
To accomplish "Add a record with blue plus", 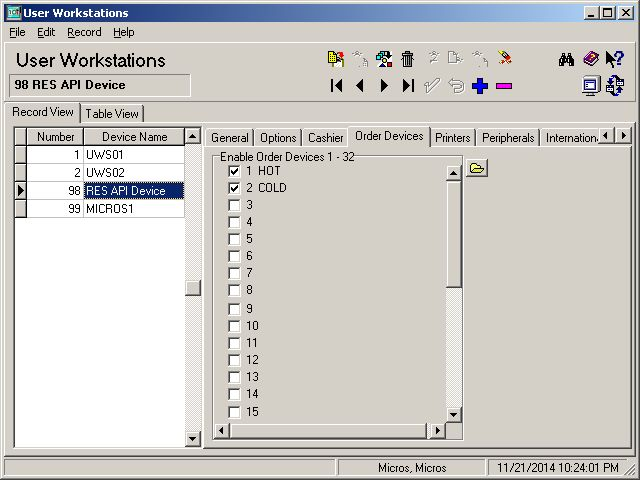I will click(x=480, y=86).
